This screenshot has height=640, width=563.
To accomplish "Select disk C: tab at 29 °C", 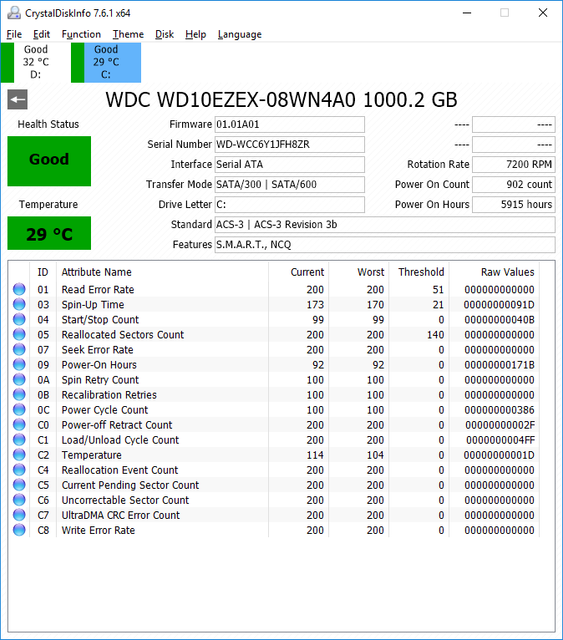I will pos(106,62).
